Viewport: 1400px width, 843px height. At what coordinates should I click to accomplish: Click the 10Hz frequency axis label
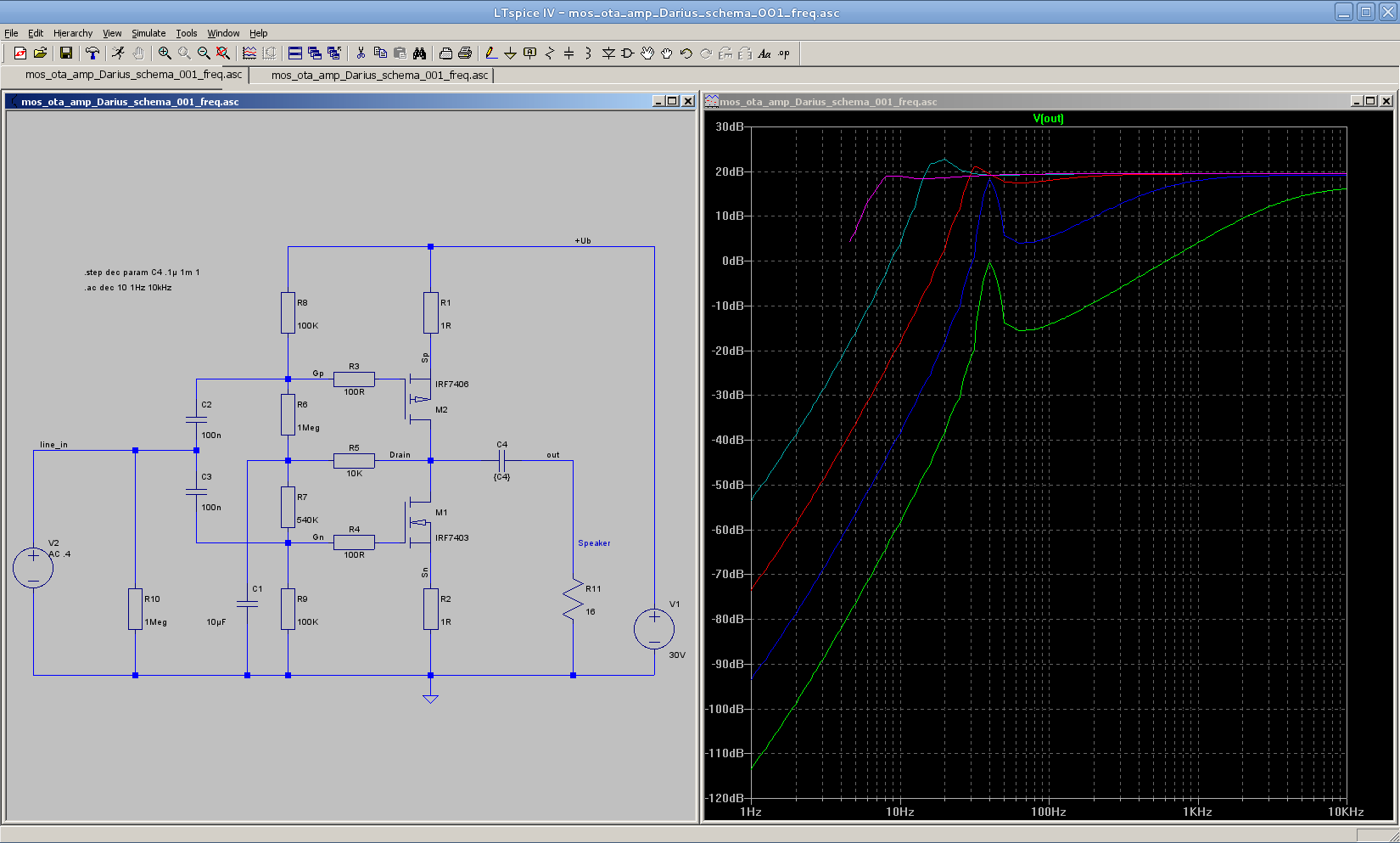tap(900, 812)
